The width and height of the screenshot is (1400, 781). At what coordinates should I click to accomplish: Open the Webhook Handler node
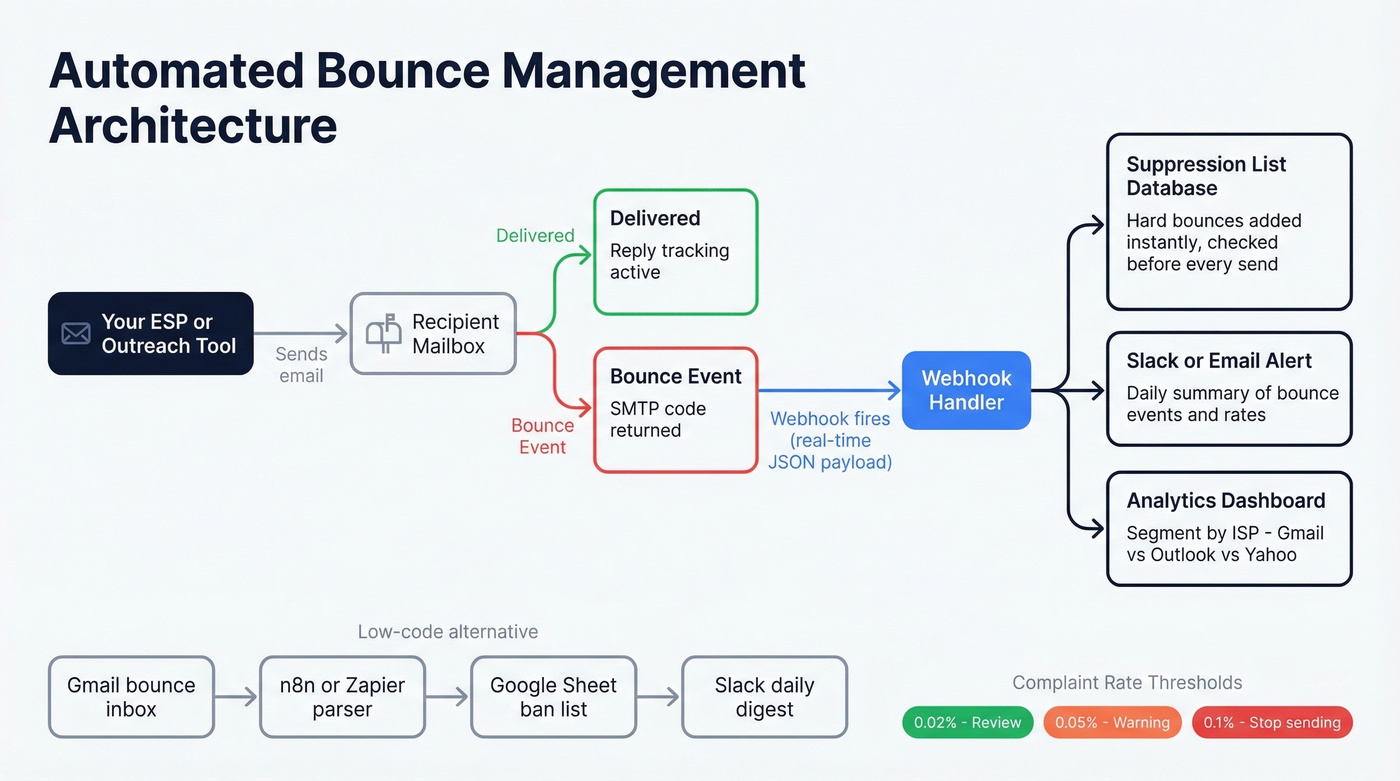(965, 390)
